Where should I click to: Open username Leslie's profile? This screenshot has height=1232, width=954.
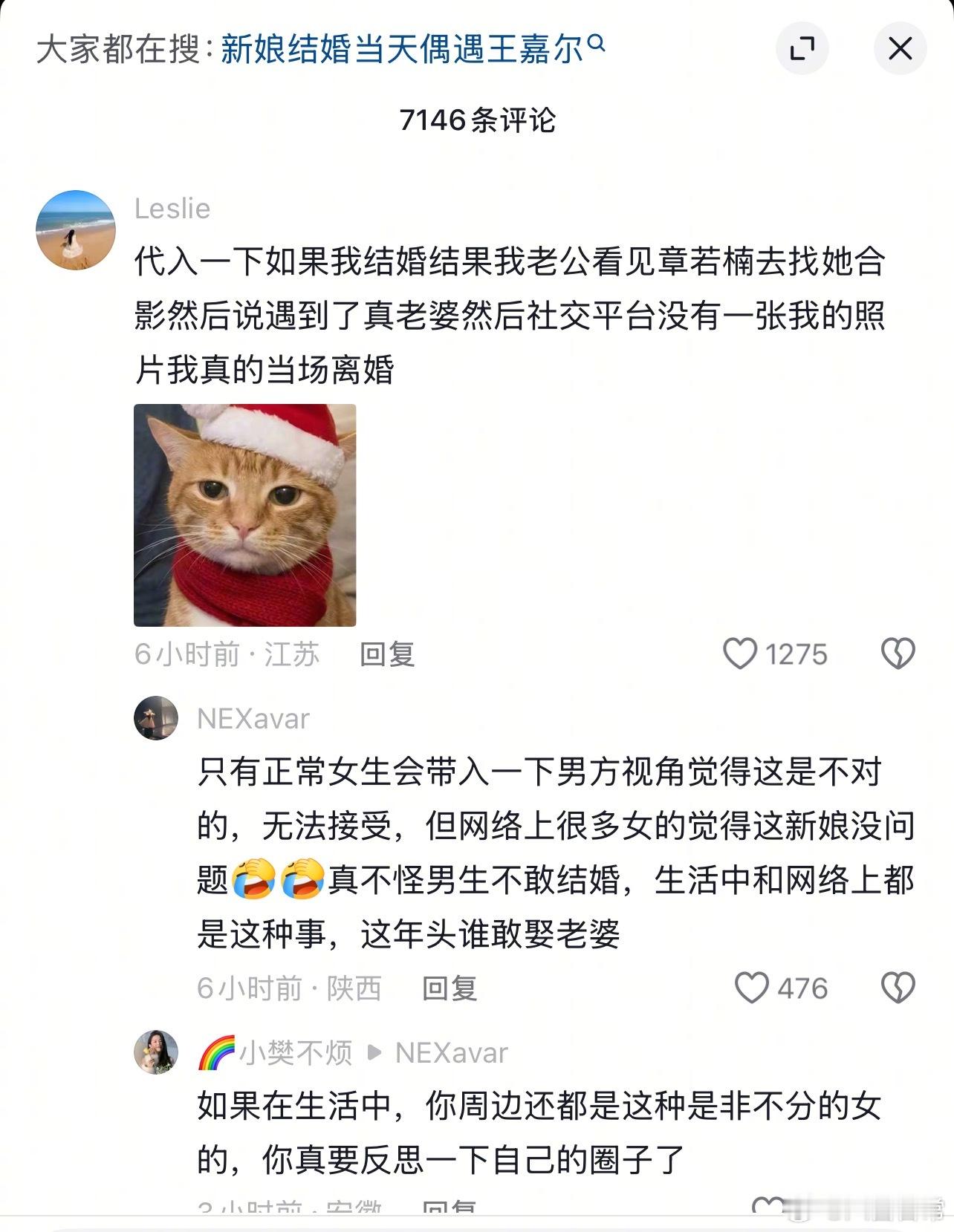[x=172, y=209]
